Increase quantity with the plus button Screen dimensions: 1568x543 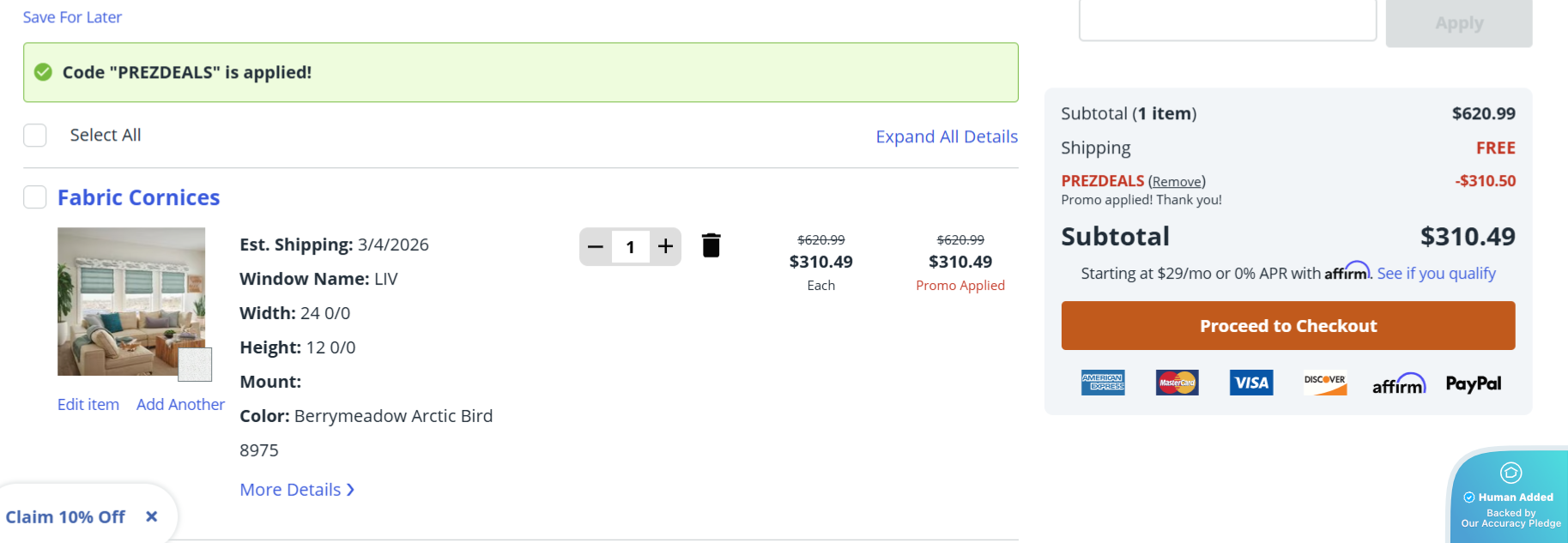coord(665,247)
